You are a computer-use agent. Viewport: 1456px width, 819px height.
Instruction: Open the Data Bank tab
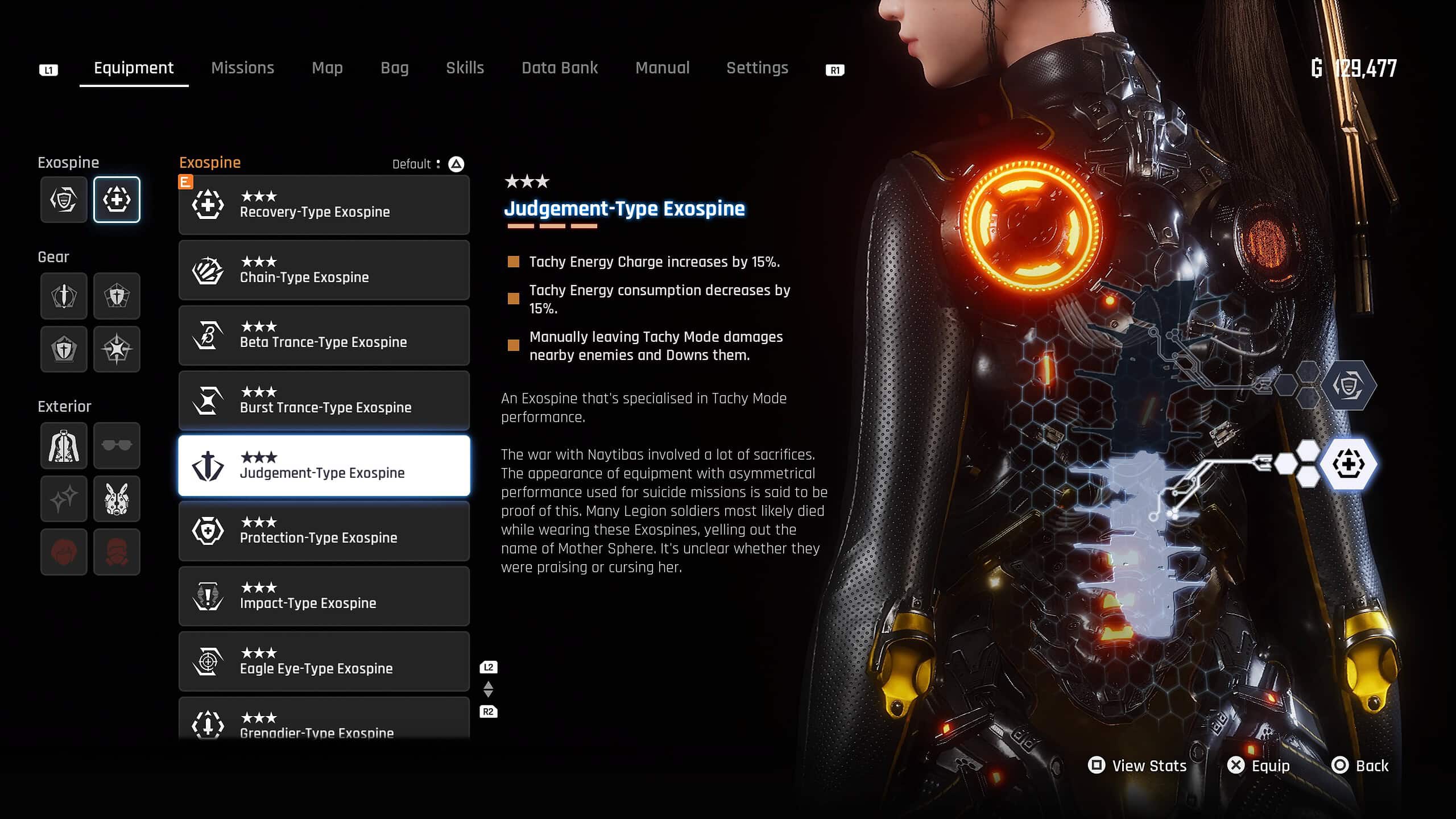coord(560,68)
